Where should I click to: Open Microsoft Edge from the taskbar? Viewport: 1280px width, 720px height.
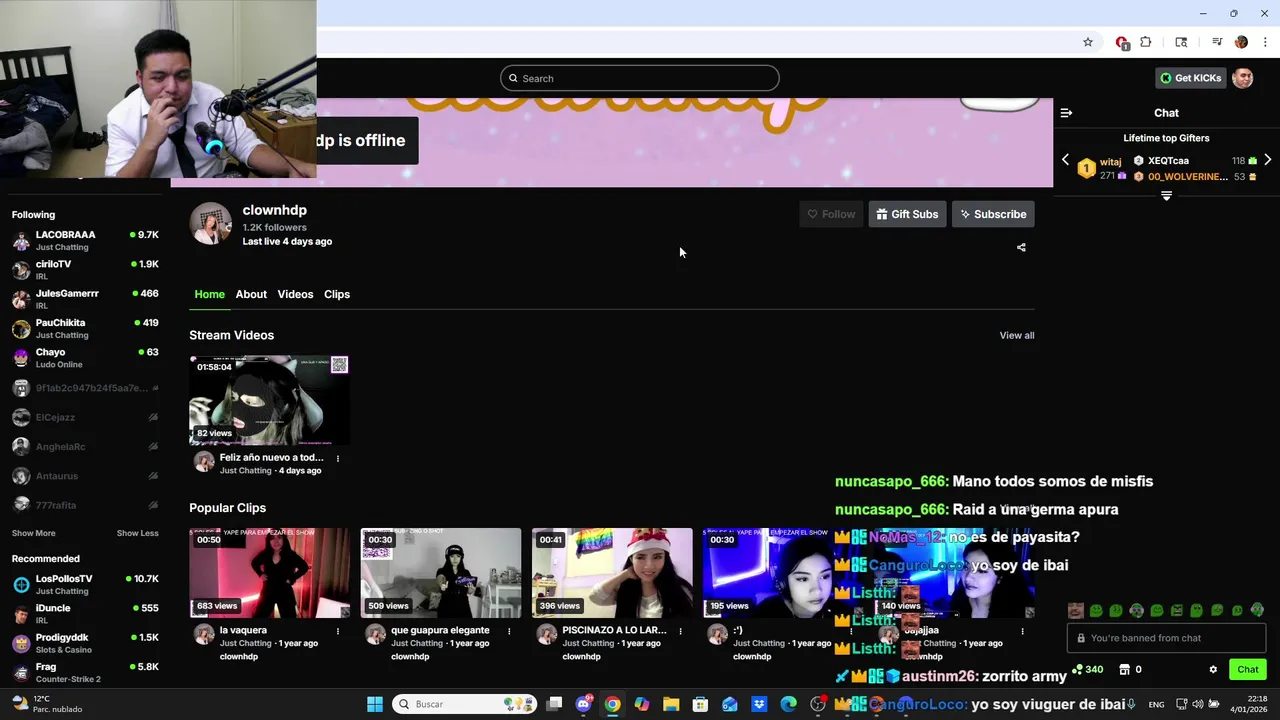(788, 704)
